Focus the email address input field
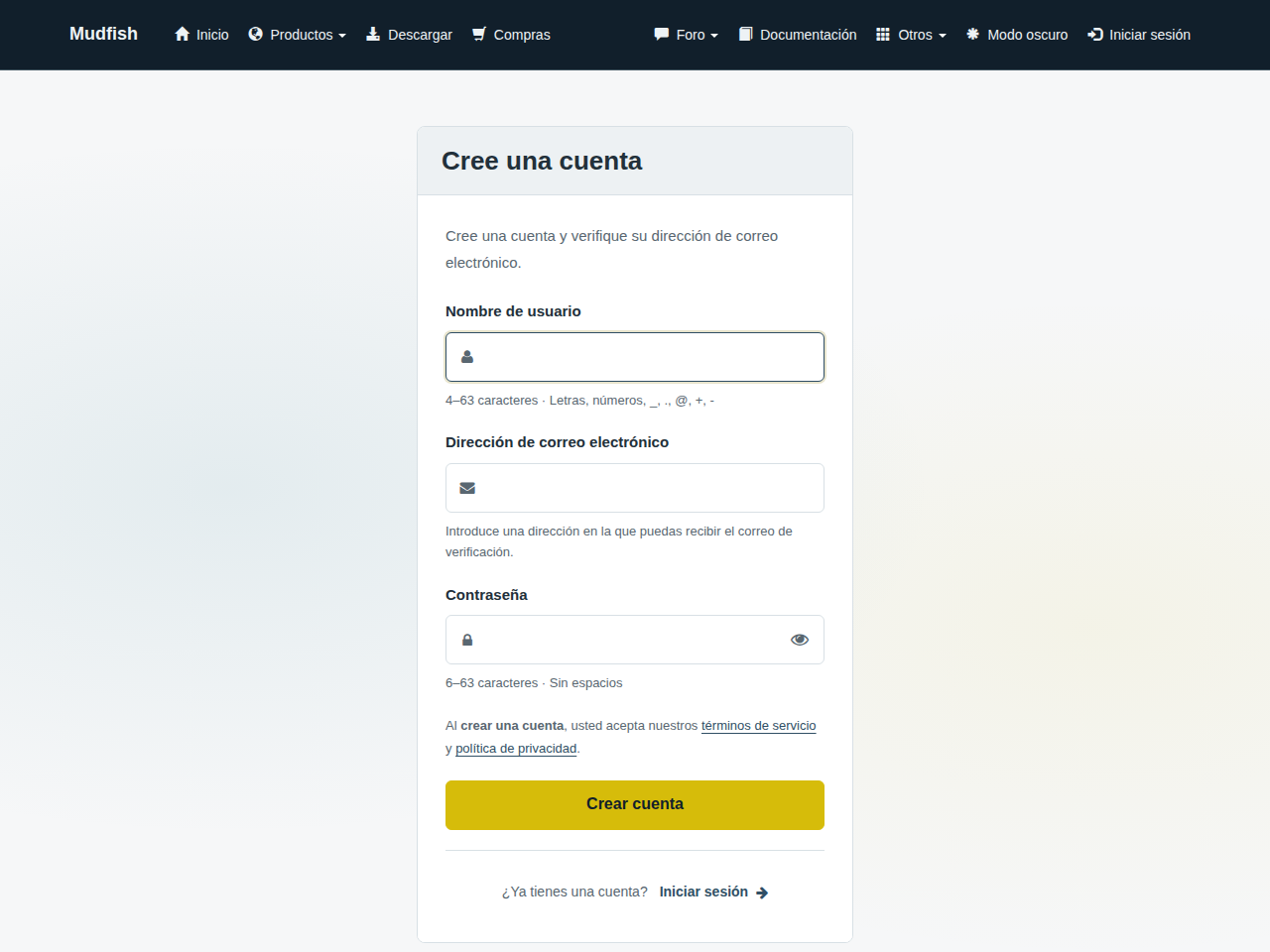Viewport: 1270px width, 952px height. (635, 488)
